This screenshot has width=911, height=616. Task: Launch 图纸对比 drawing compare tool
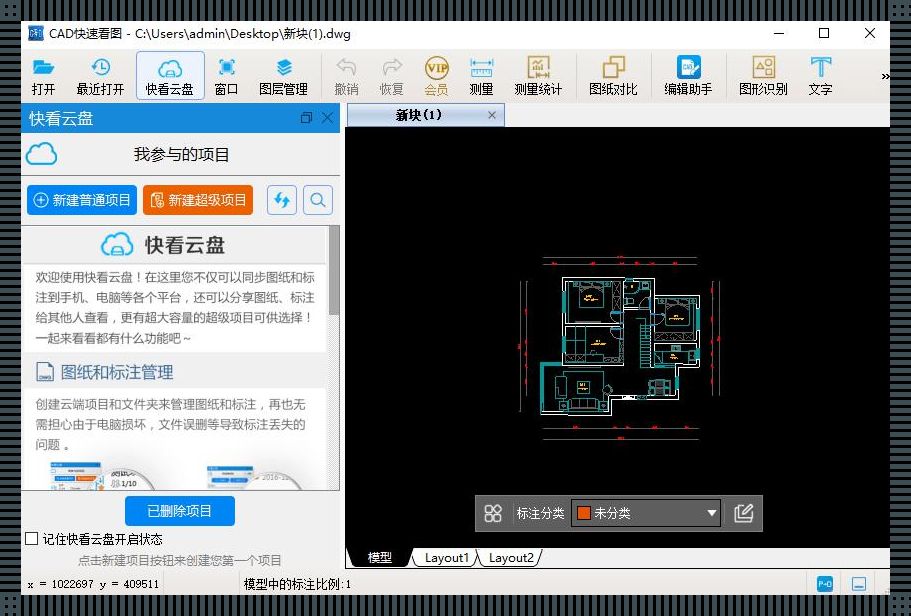(x=613, y=76)
